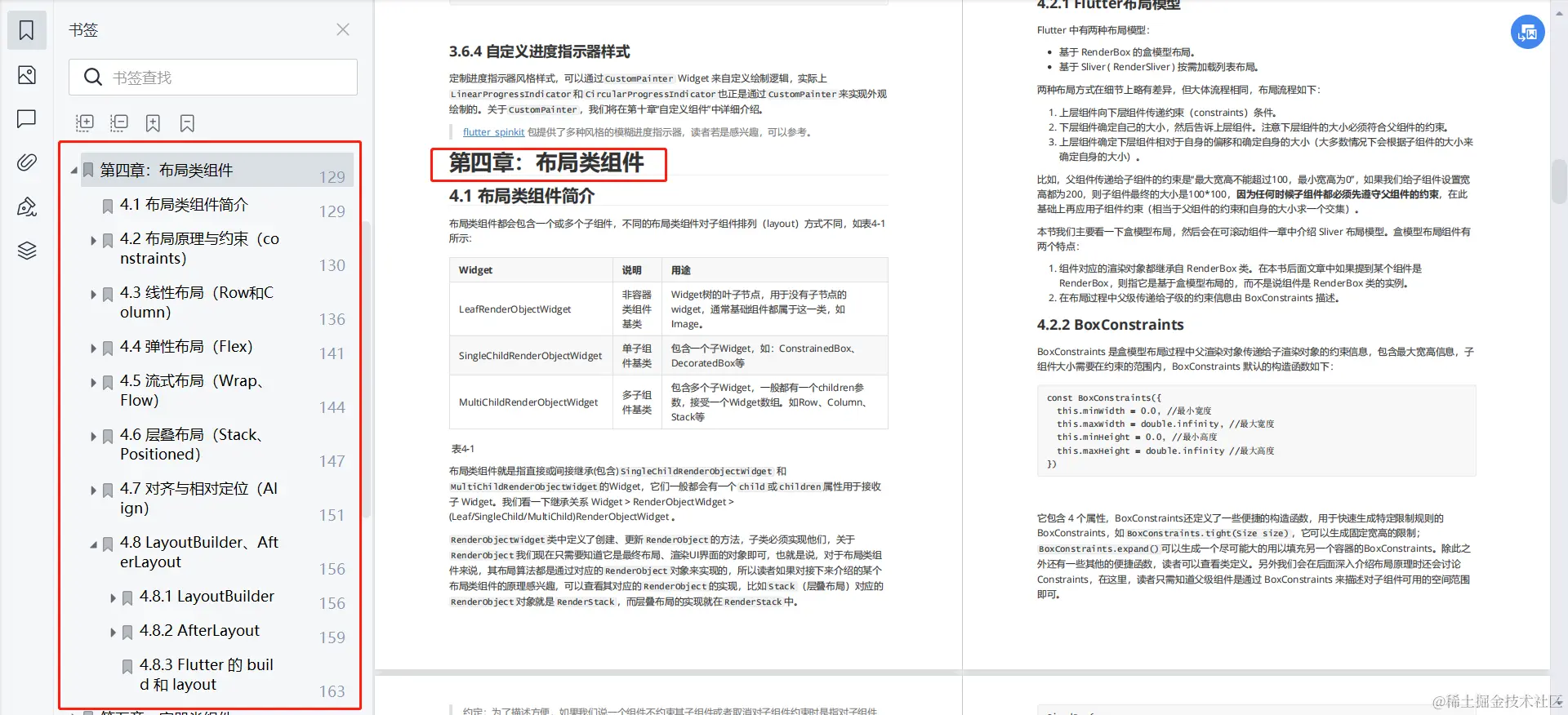Viewport: 1568px width, 715px height.
Task: Open the page thumbnails panel icon
Action: click(x=27, y=75)
